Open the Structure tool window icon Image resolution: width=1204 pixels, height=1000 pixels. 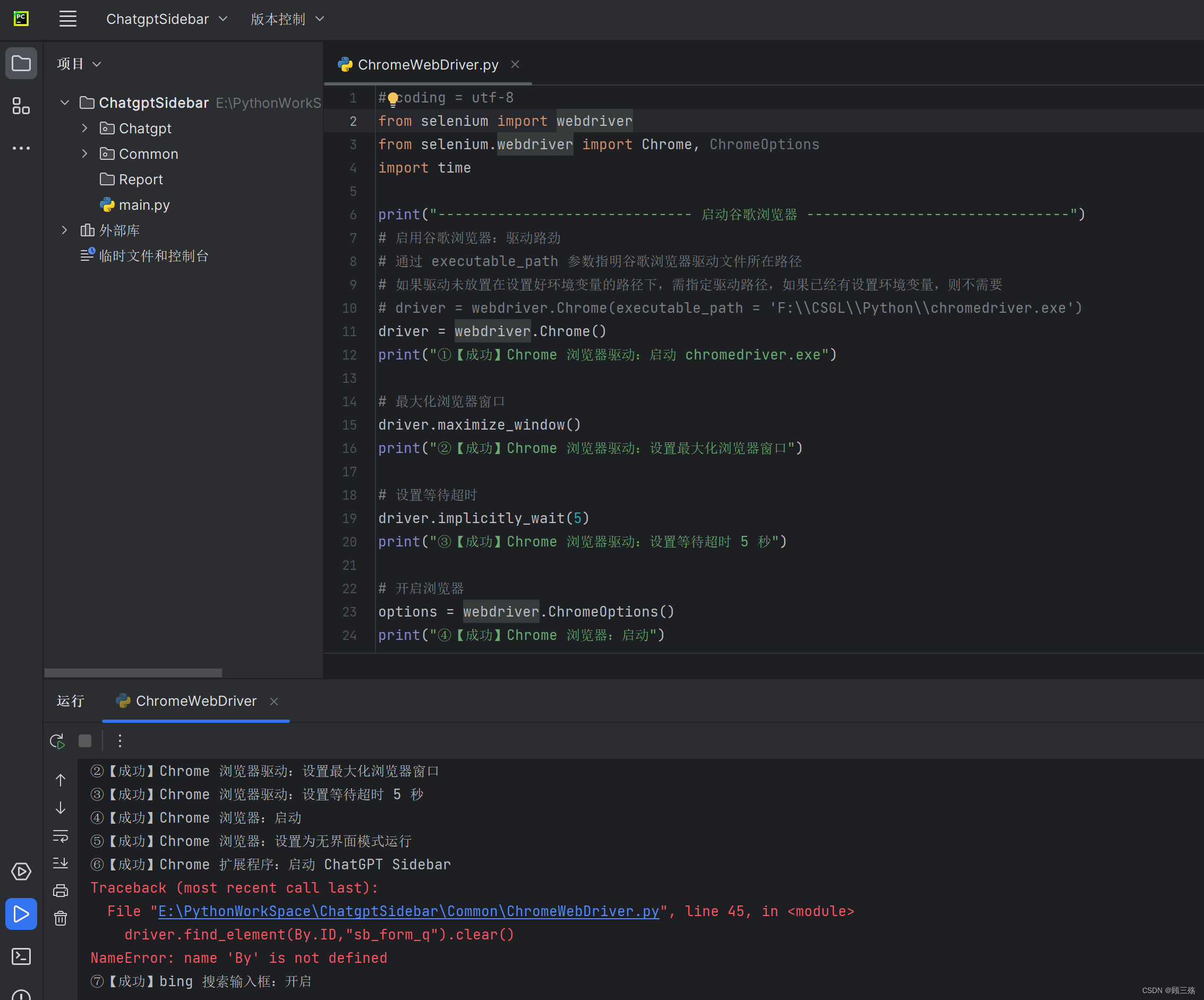pyautogui.click(x=21, y=106)
